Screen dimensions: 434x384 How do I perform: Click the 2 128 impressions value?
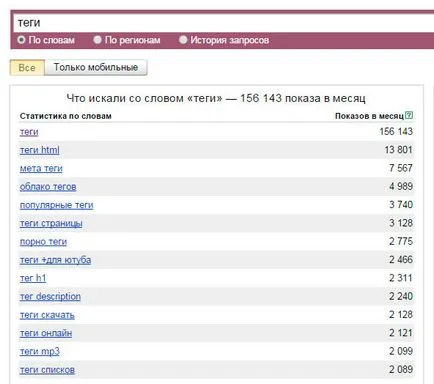click(x=401, y=315)
